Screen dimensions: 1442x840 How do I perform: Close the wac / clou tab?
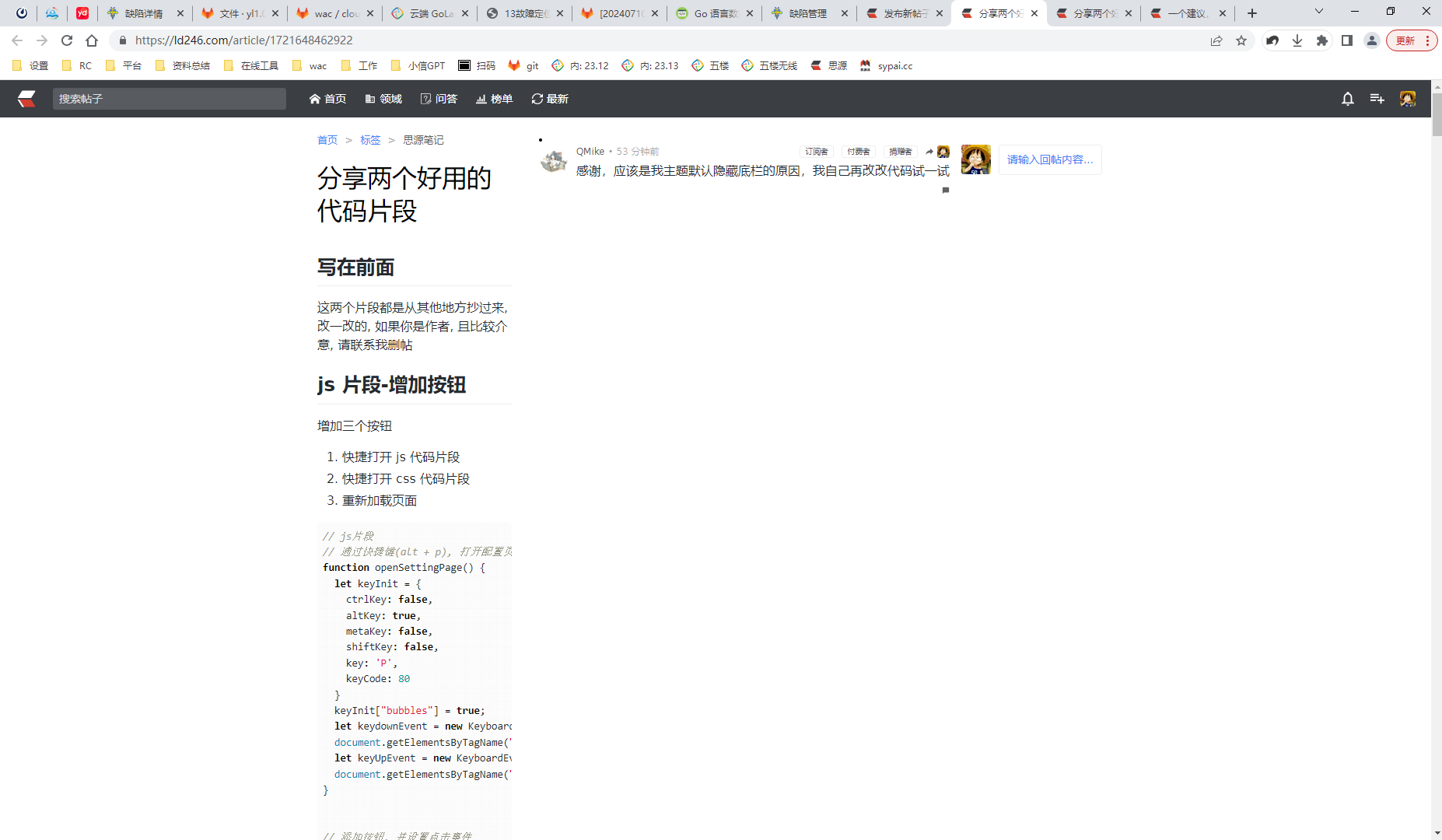[x=370, y=13]
